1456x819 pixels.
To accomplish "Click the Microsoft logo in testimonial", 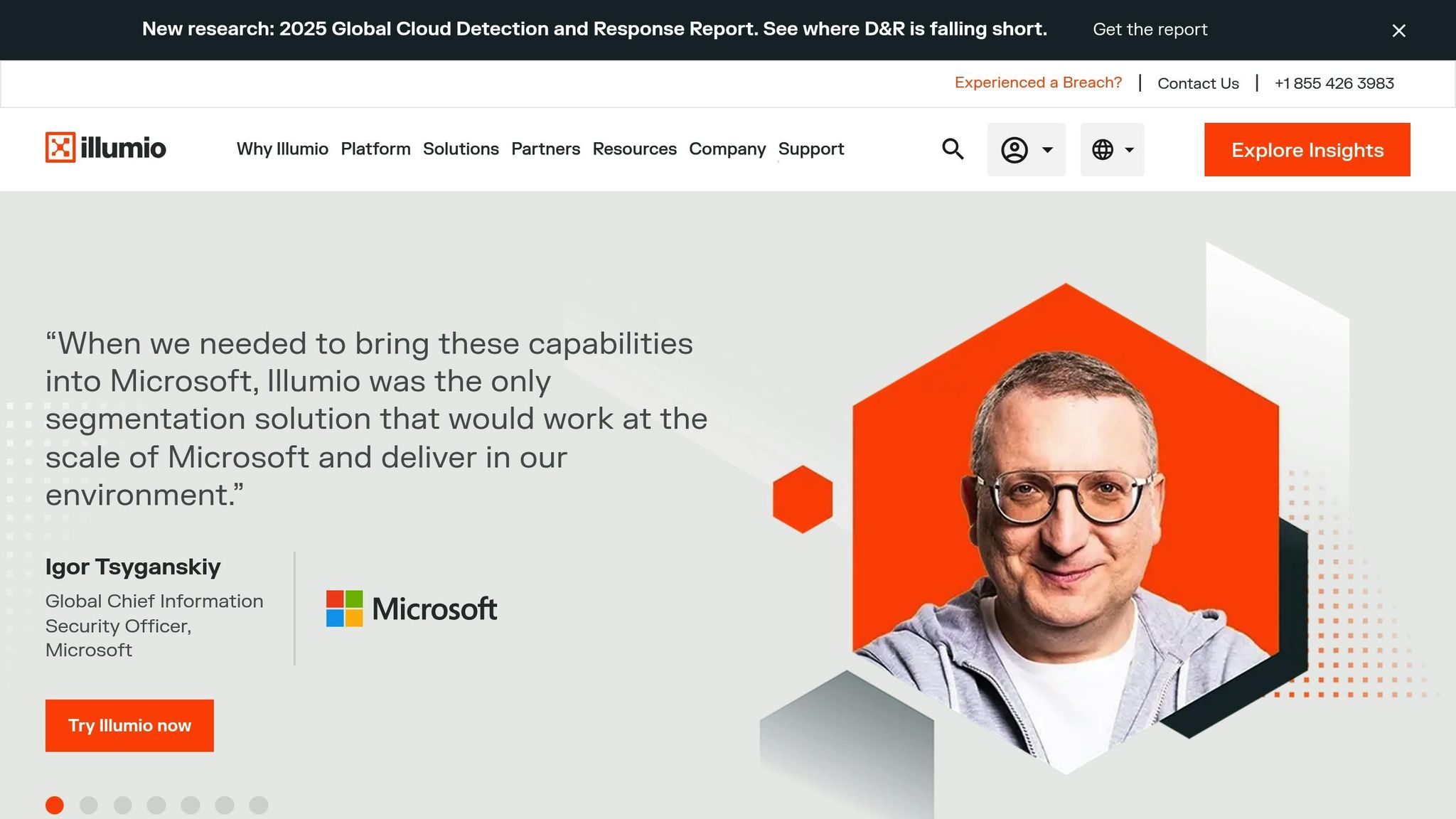I will tap(412, 609).
